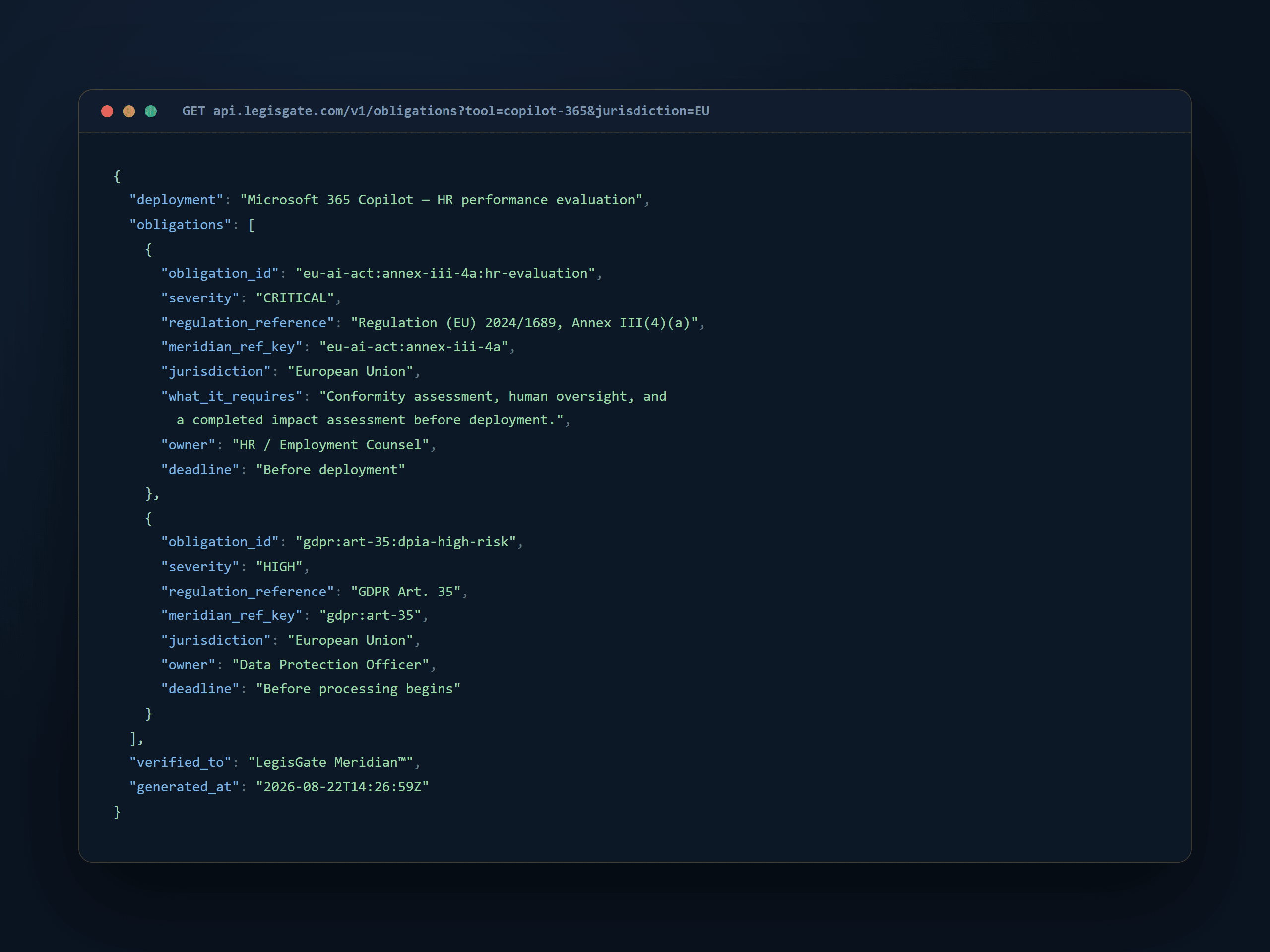Click the "LegisGate Meridian™" verified_to value
The image size is (1270, 952).
[x=330, y=762]
